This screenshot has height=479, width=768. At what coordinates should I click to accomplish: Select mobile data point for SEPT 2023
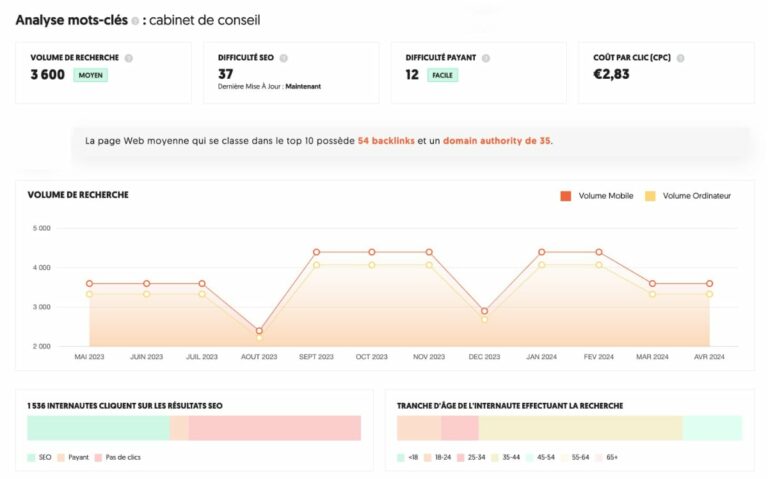click(x=316, y=252)
